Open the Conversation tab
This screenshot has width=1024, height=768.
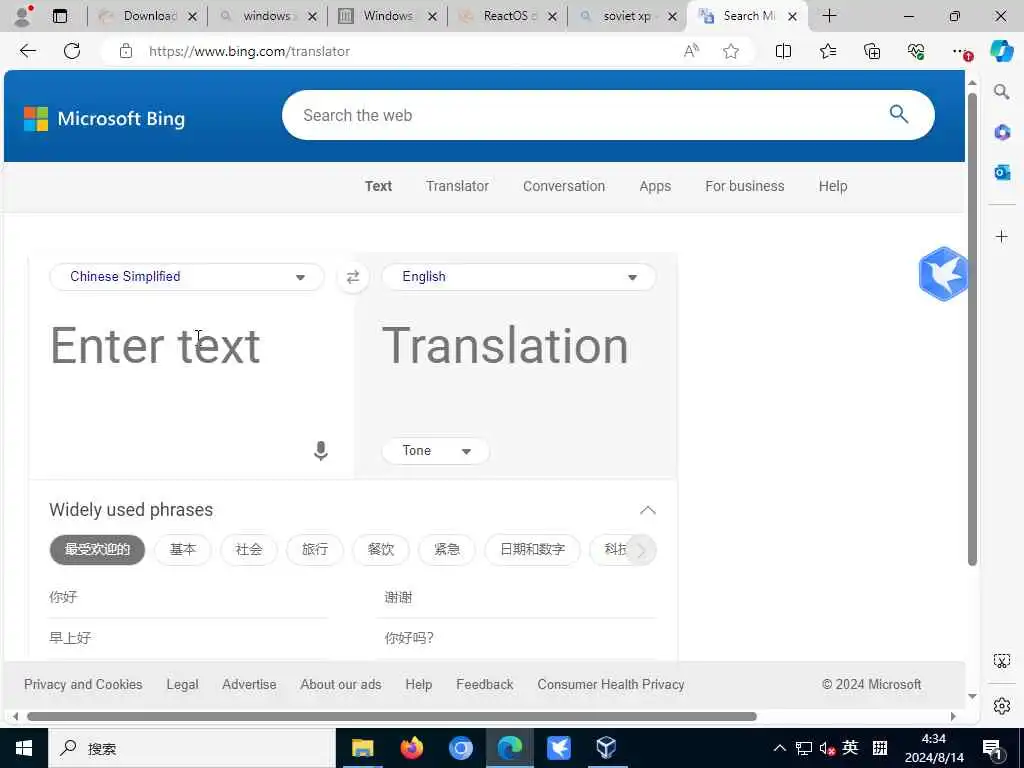click(x=564, y=186)
